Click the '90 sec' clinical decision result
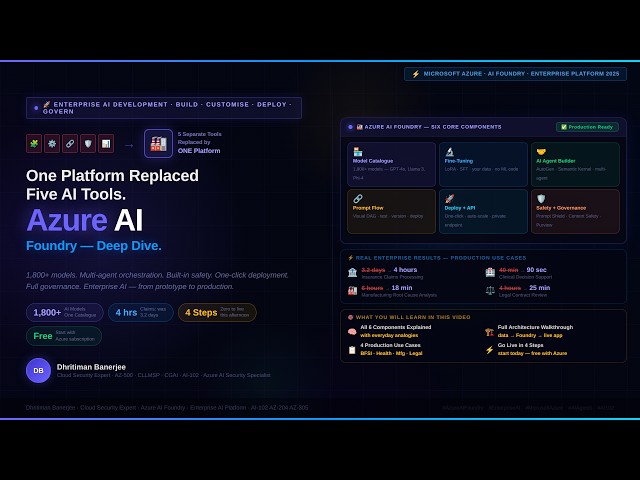The height and width of the screenshot is (480, 640). (x=536, y=270)
